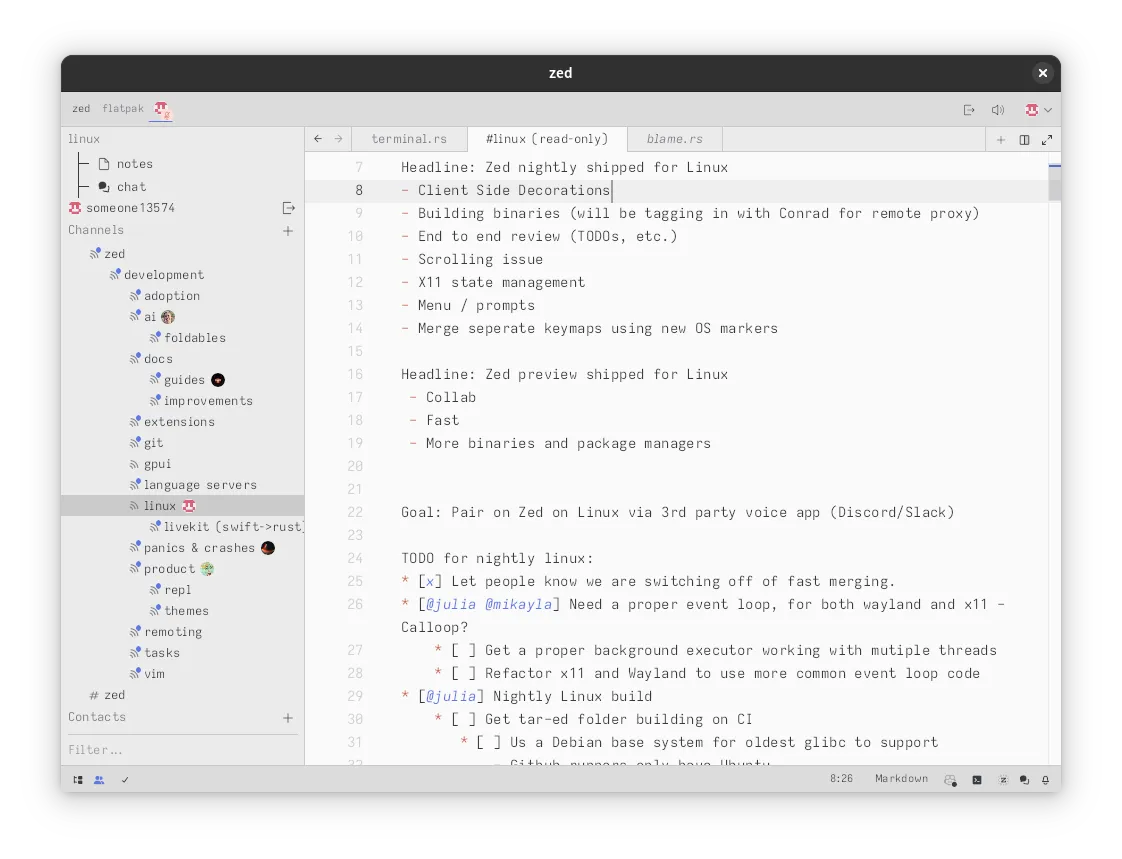Click the editor vertical scrollbar thumb
Screen dimensions: 1122x859
coord(1054,185)
